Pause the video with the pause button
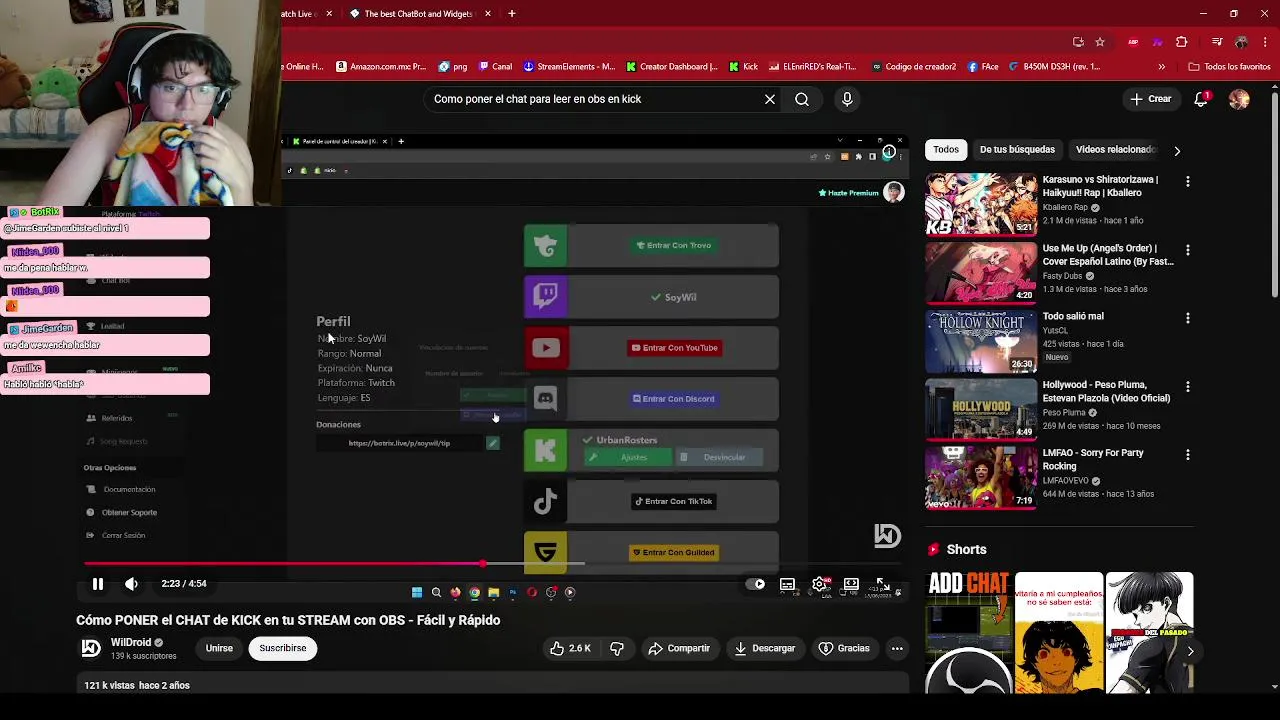 pos(98,584)
